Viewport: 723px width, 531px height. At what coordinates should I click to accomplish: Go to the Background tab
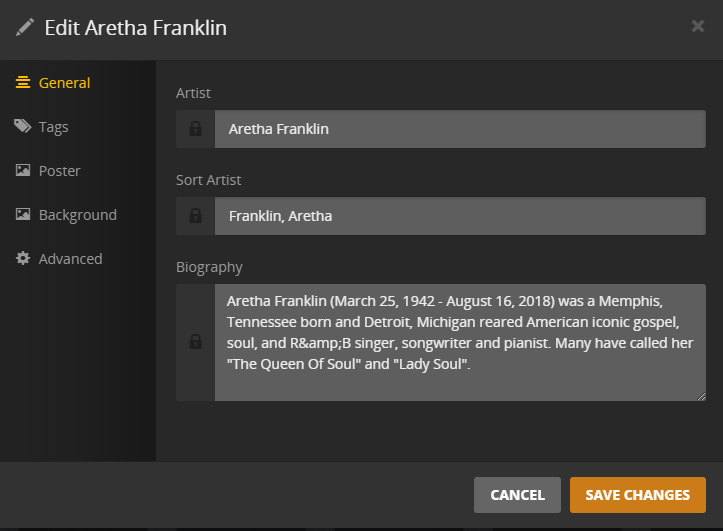[x=77, y=215]
